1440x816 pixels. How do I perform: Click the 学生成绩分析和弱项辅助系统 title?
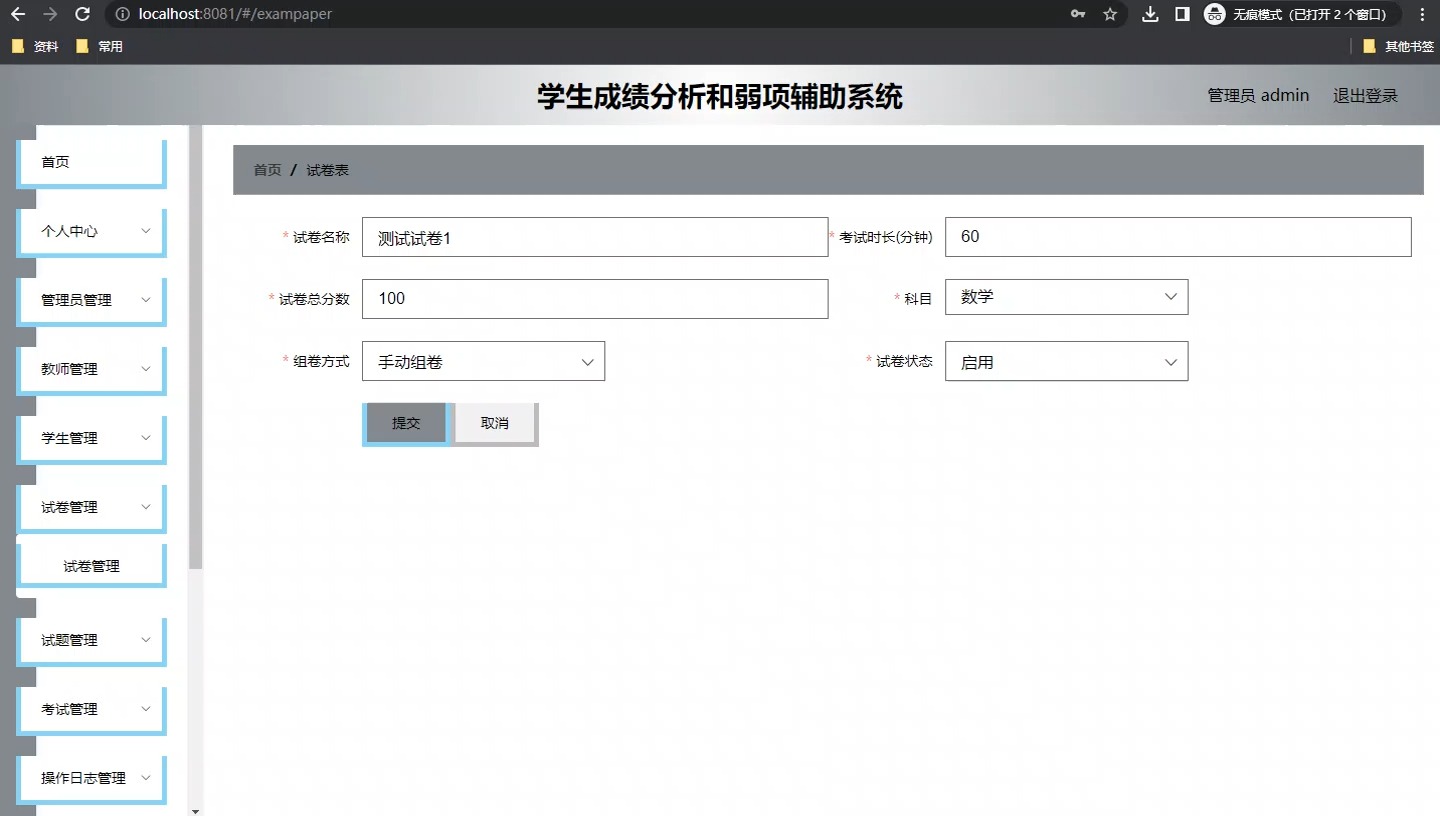point(720,96)
